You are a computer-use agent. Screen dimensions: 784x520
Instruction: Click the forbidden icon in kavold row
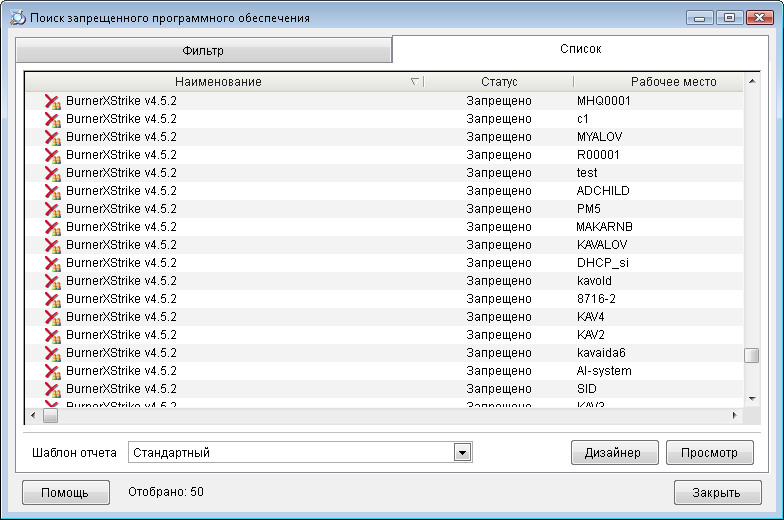pyautogui.click(x=52, y=281)
